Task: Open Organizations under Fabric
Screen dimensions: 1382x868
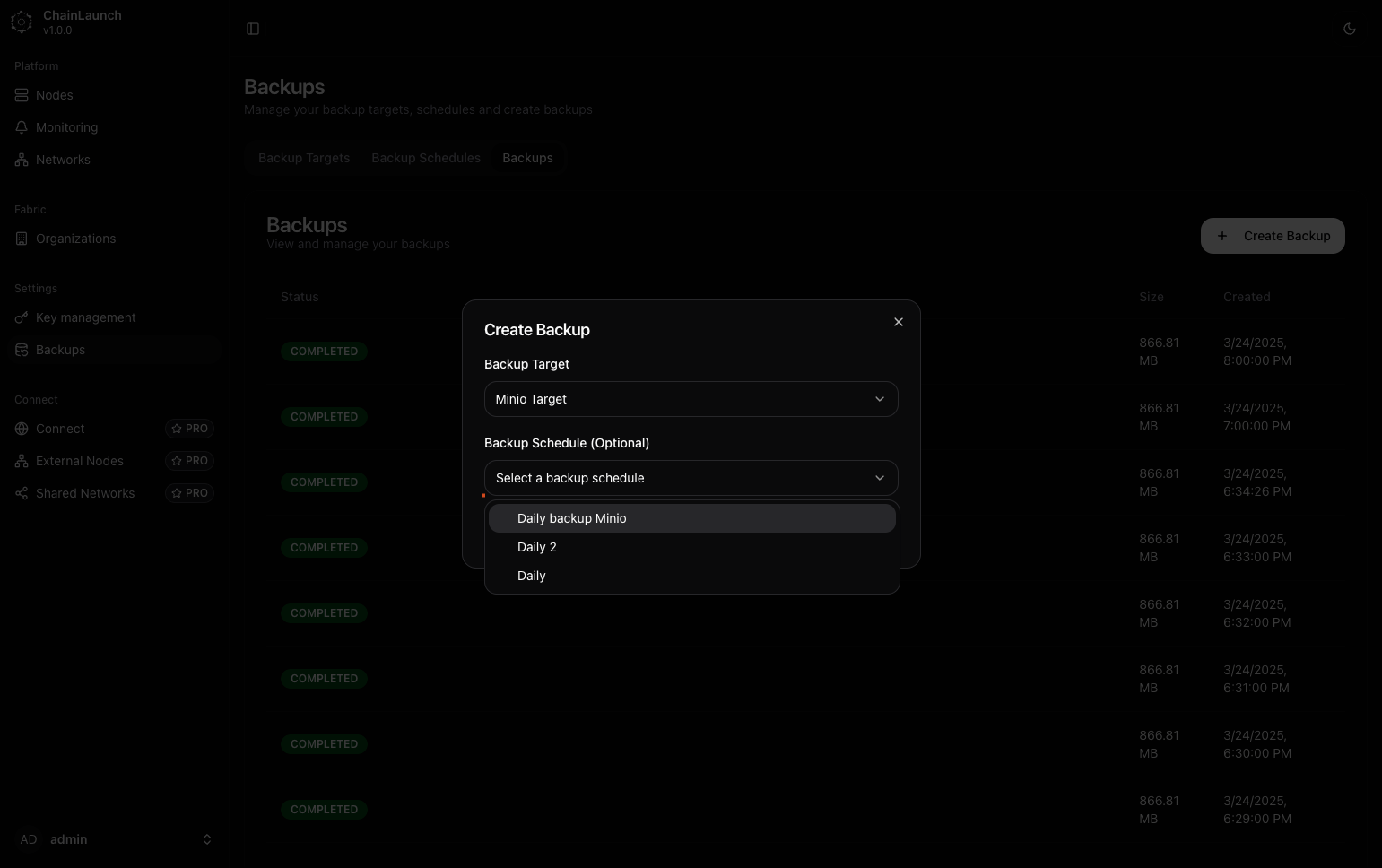Action: (75, 239)
